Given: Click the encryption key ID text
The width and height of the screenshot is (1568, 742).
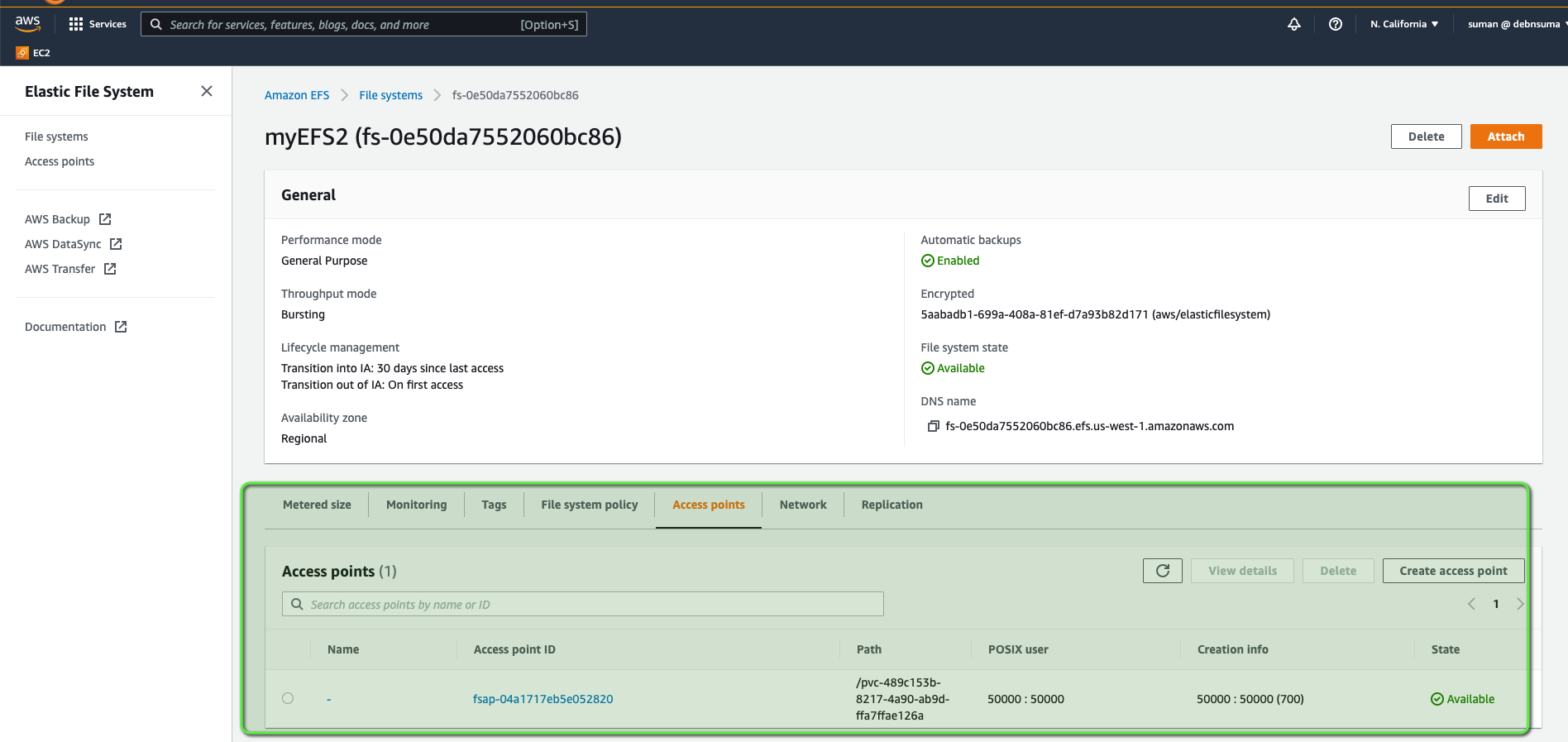Looking at the screenshot, I should [1096, 314].
